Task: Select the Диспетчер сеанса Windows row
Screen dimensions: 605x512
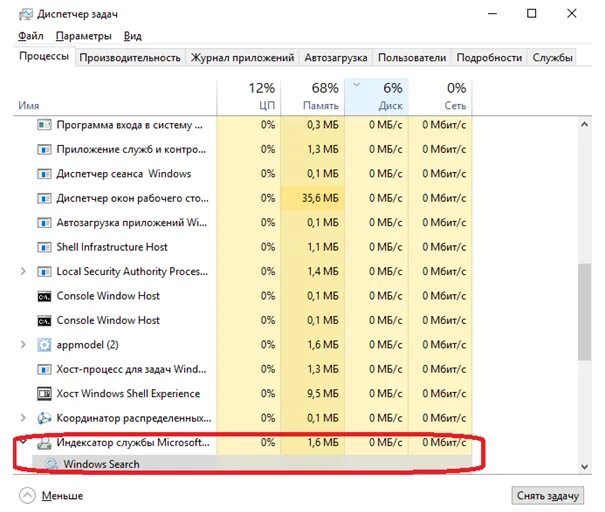Action: pyautogui.click(x=243, y=174)
